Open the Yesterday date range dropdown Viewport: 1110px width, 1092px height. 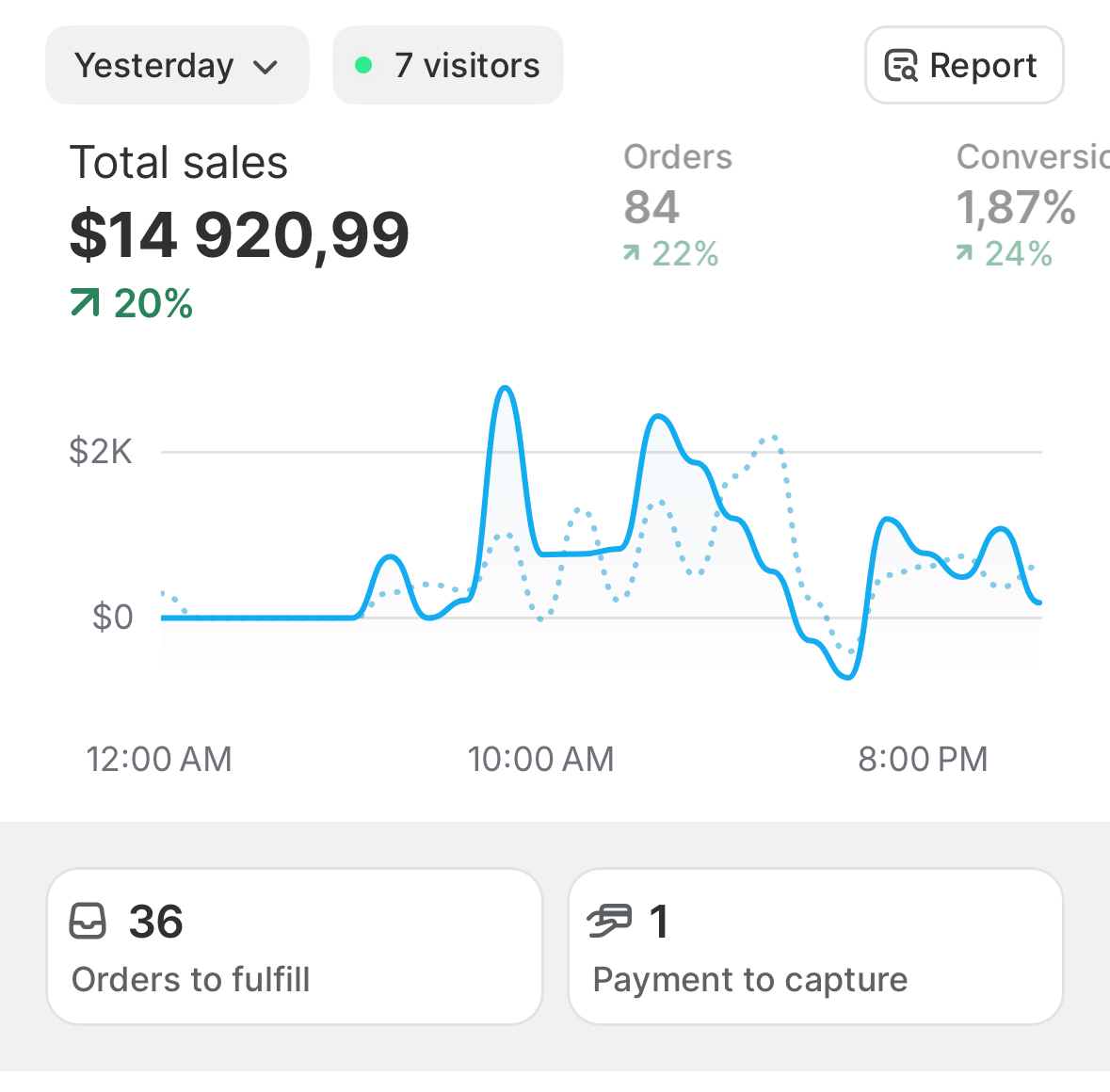pos(176,66)
